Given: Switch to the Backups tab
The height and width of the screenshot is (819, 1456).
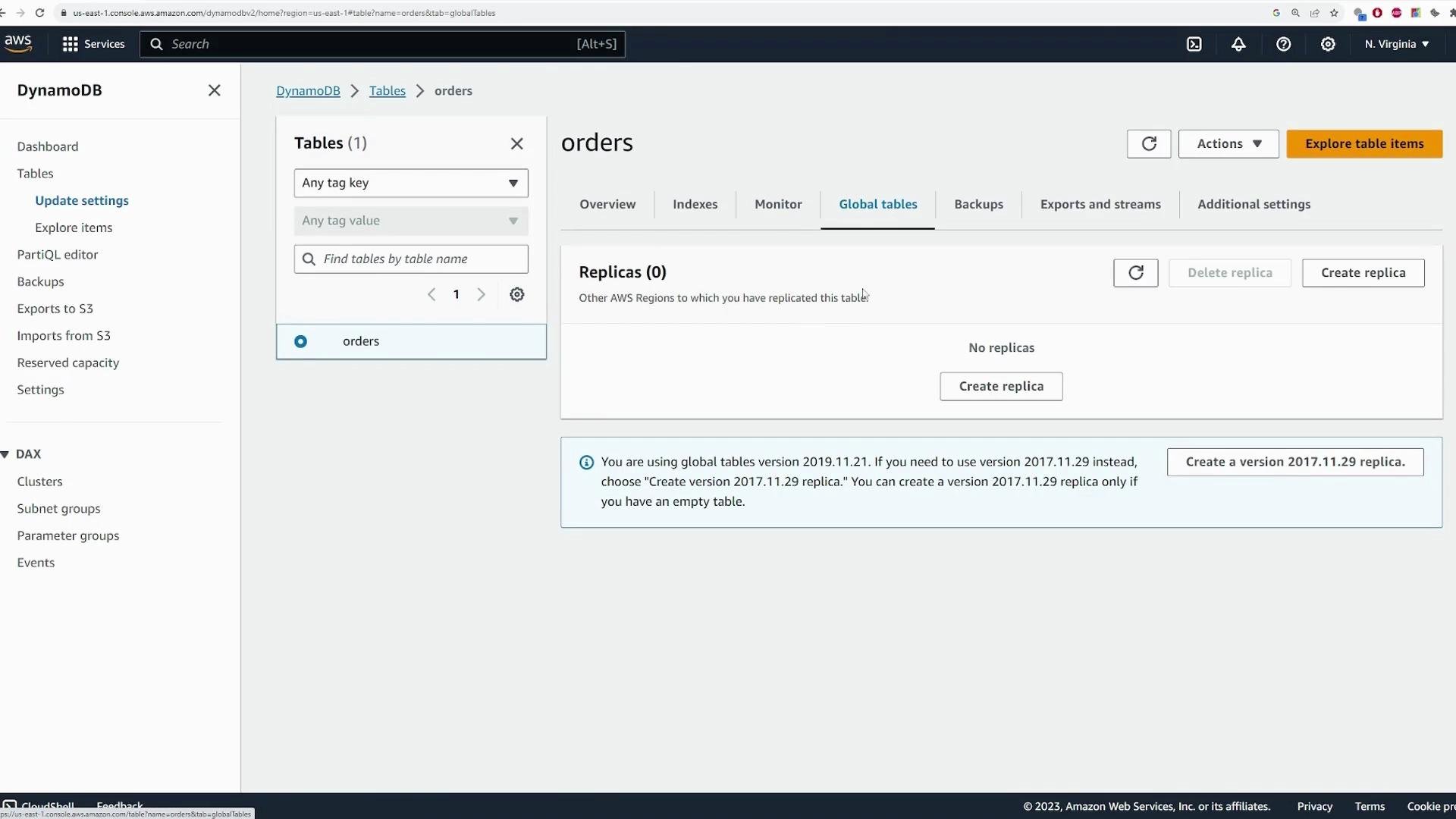Looking at the screenshot, I should (978, 204).
